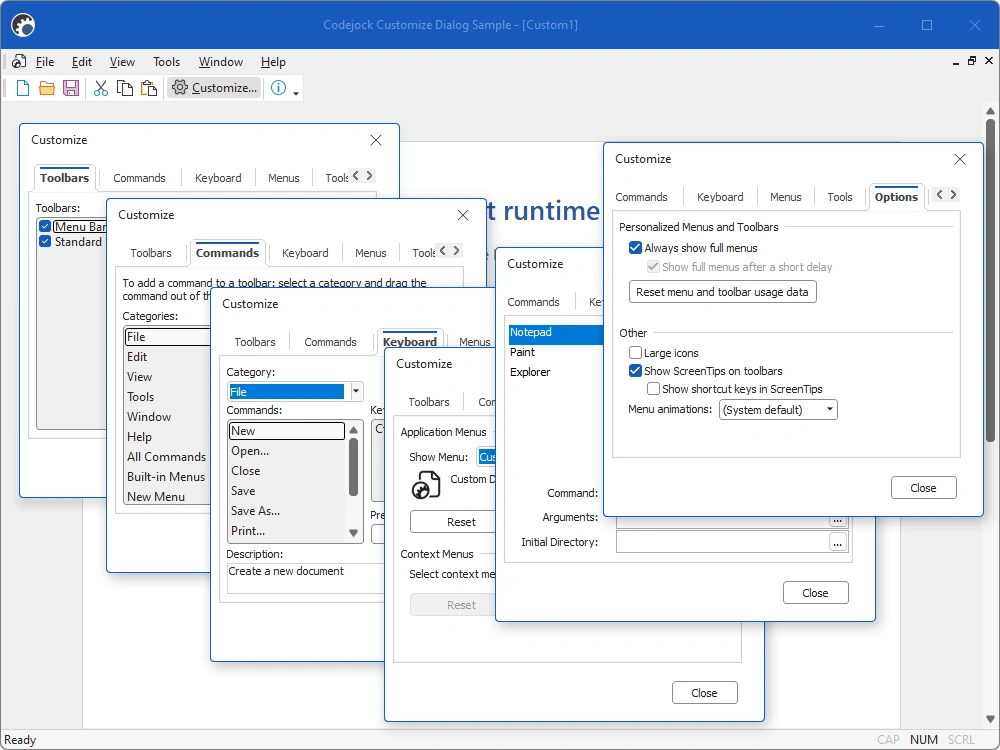The width and height of the screenshot is (1000, 750).
Task: Click in the Initial Directory input field
Action: pos(723,543)
